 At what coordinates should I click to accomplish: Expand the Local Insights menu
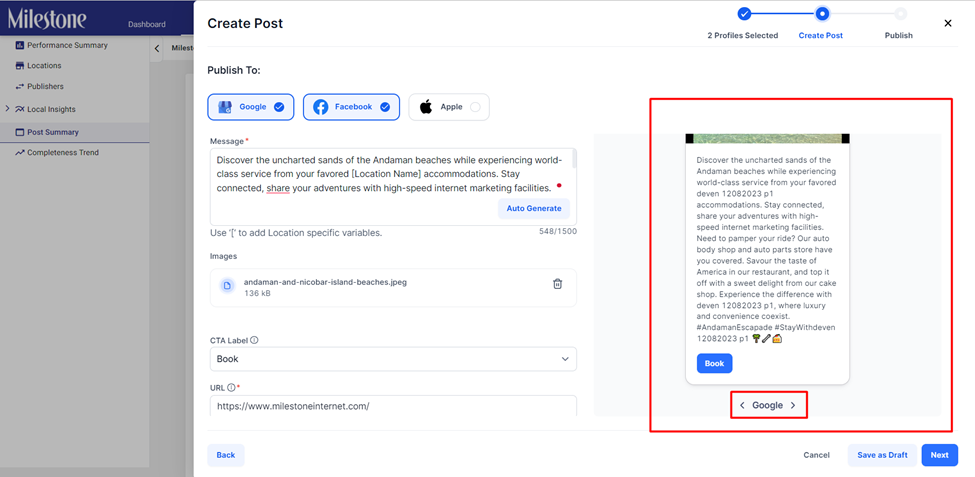pos(7,109)
